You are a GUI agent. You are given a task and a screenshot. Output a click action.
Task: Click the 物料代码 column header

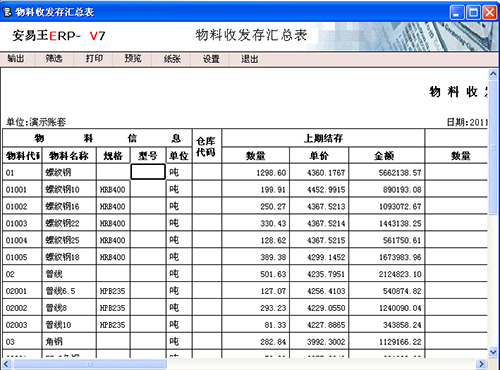pyautogui.click(x=22, y=156)
